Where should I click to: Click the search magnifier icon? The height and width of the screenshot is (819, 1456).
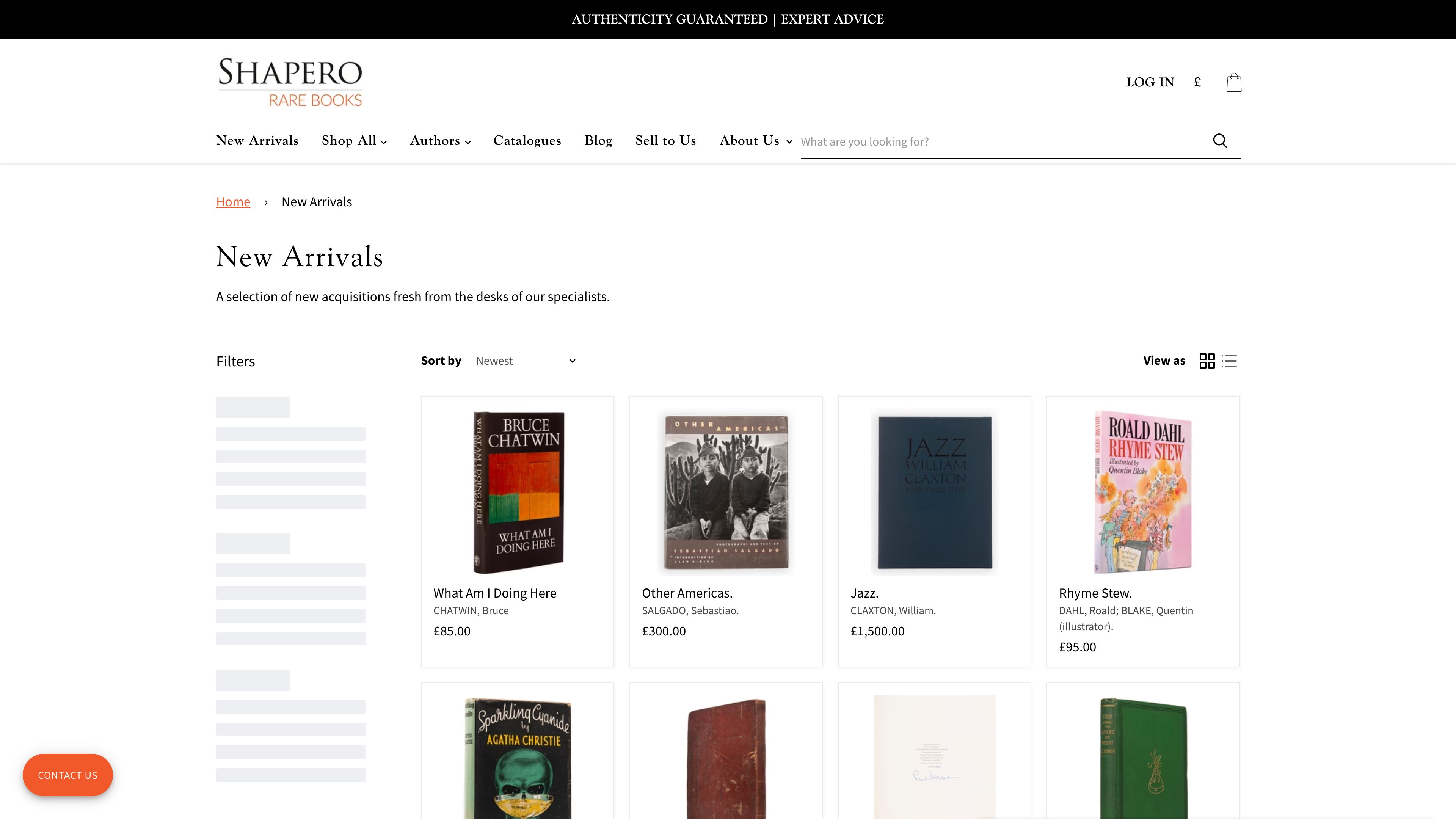1220,141
